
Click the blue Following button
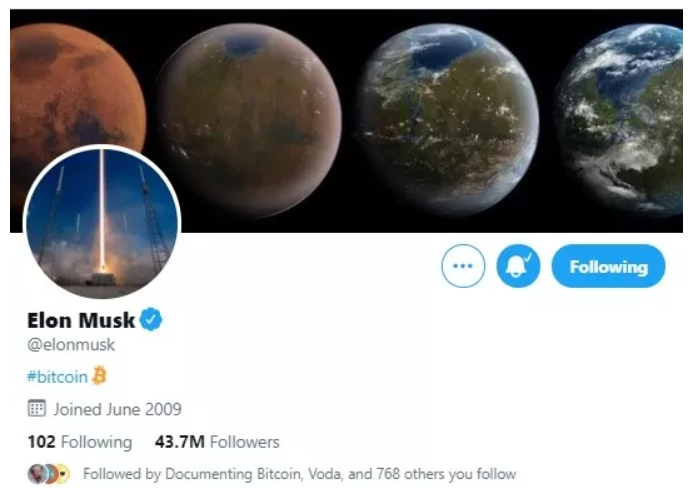click(608, 267)
